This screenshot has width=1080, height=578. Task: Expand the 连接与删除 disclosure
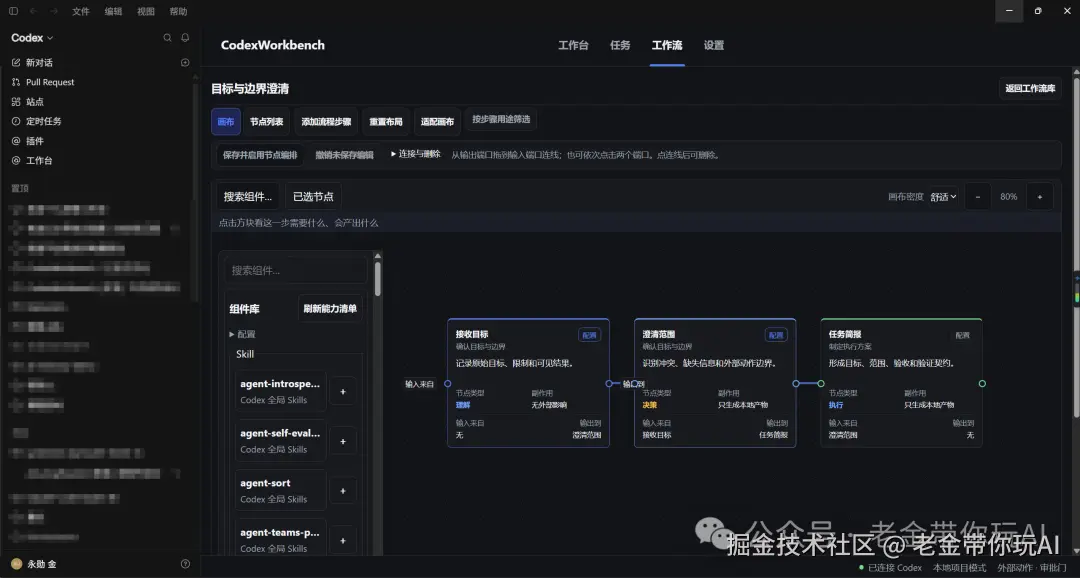click(415, 154)
